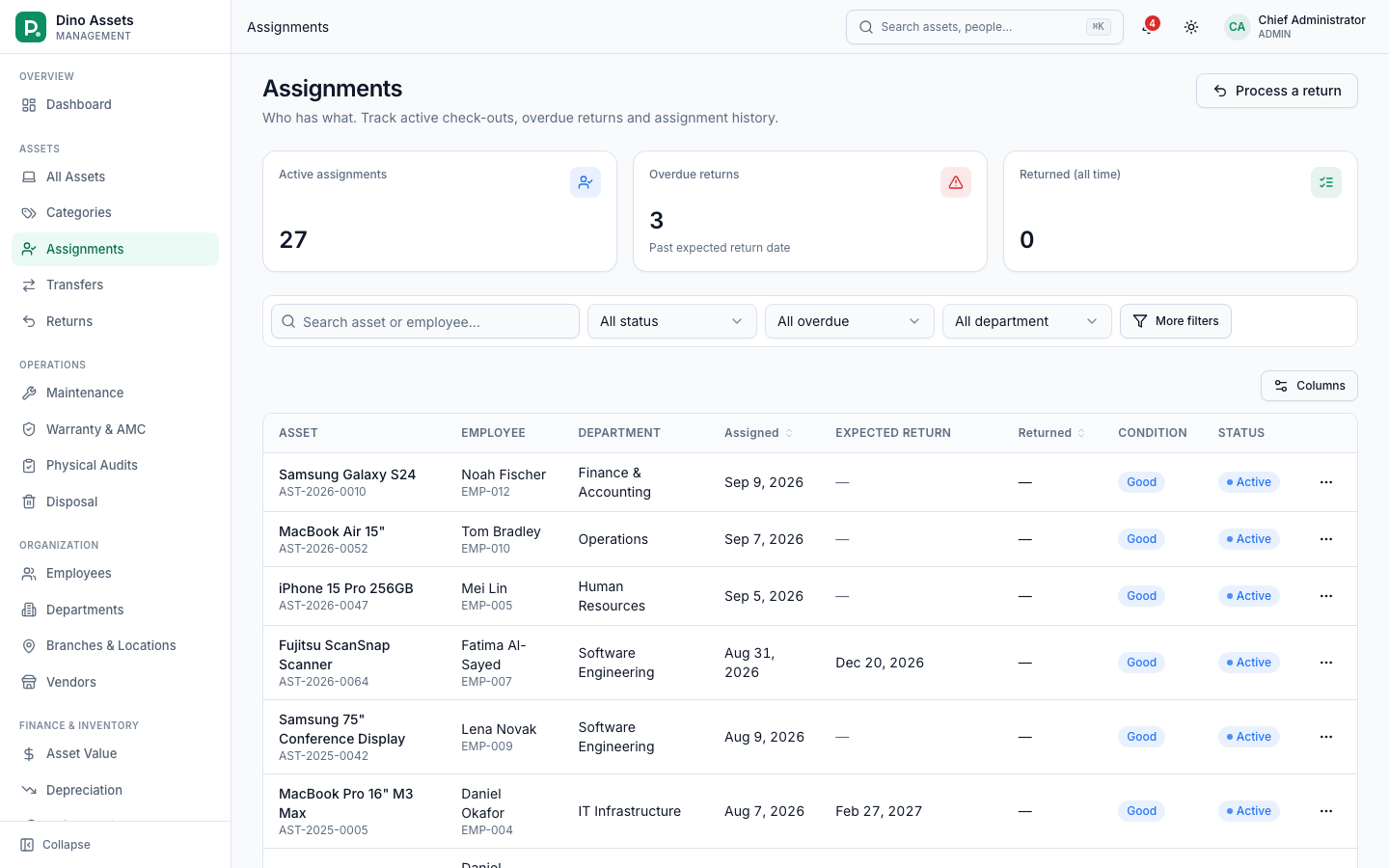
Task: Collapse the sidebar
Action: coord(56,845)
